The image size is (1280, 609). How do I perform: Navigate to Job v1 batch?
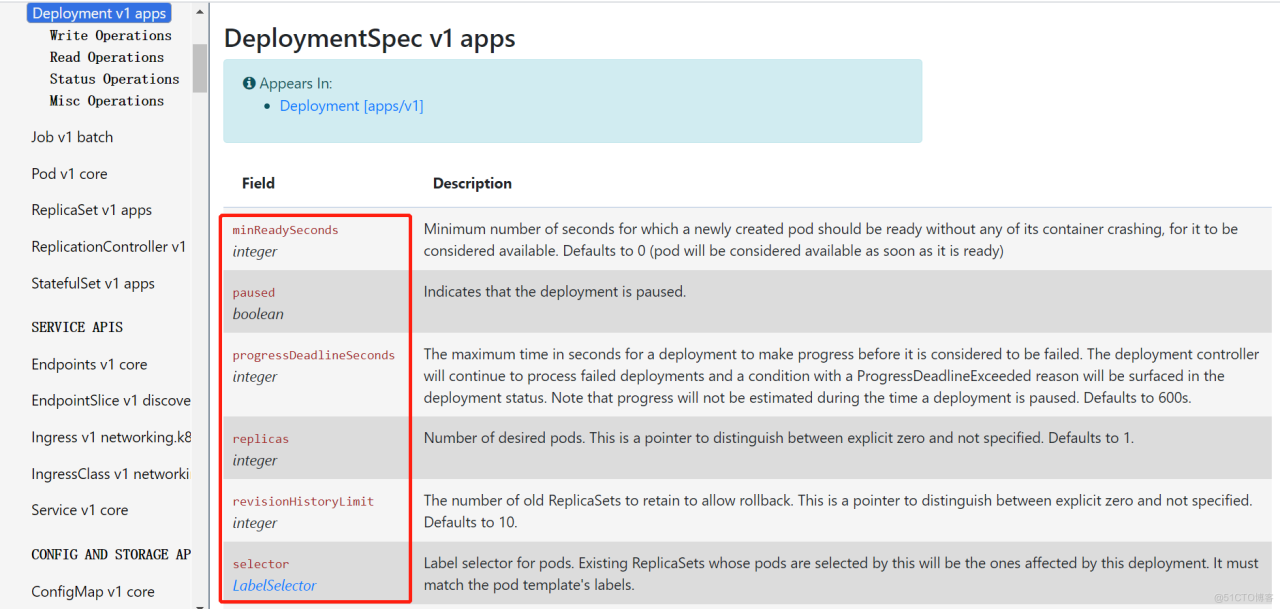click(x=72, y=137)
